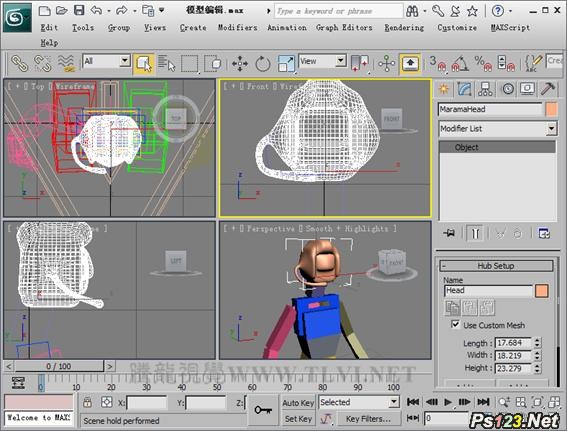Image resolution: width=567 pixels, height=431 pixels.
Task: Open the Modifier List dropdown
Action: click(x=498, y=129)
